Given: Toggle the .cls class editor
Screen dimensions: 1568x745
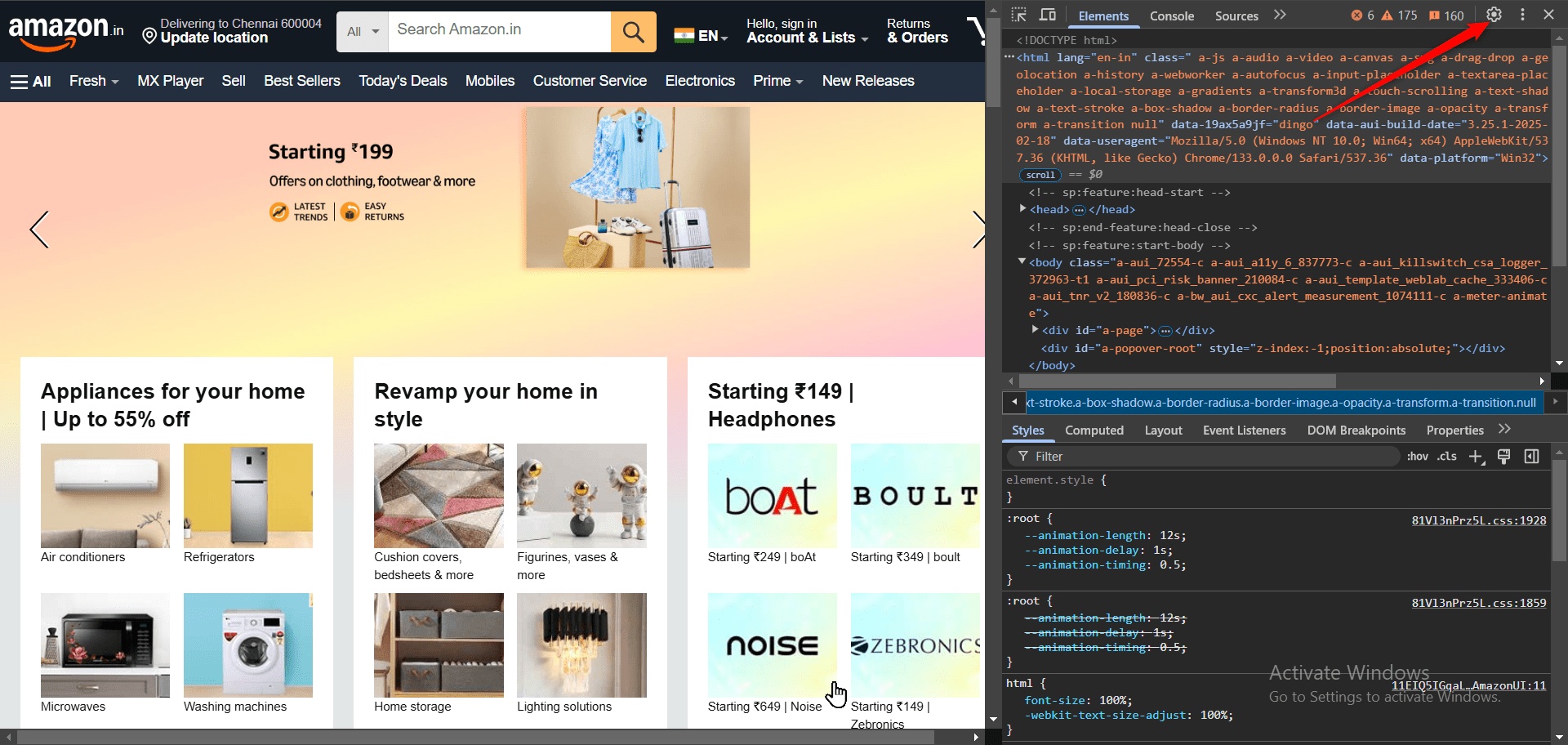Looking at the screenshot, I should tap(1446, 457).
